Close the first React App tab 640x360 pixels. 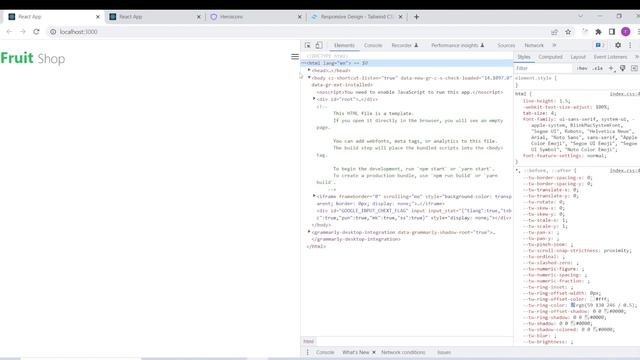pos(98,17)
